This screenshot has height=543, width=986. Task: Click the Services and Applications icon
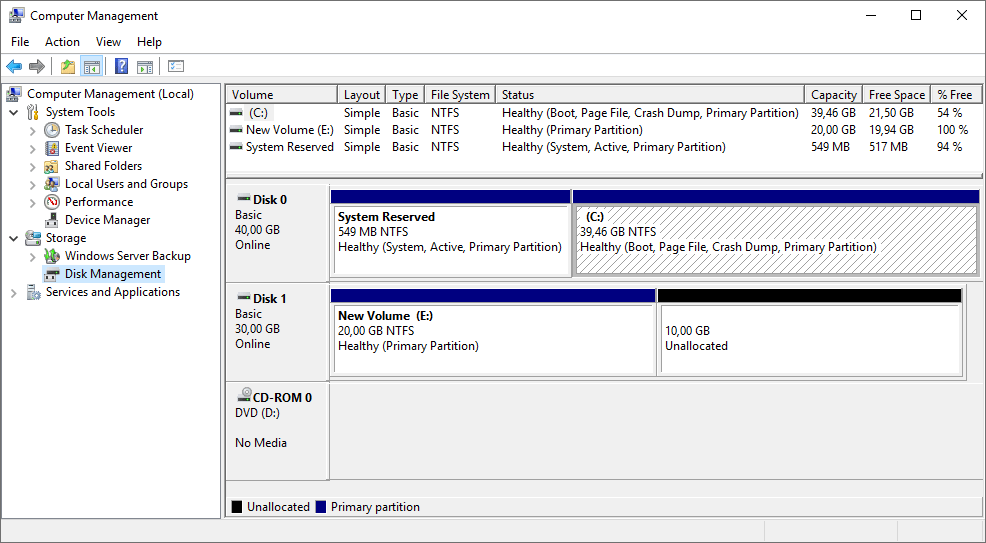[33, 292]
